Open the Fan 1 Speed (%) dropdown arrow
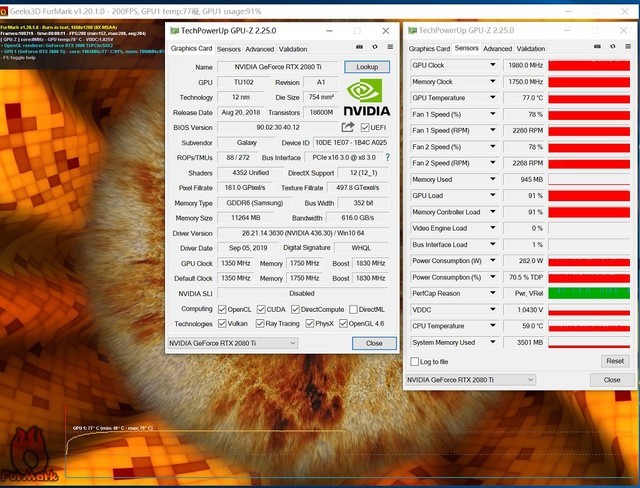This screenshot has width=640, height=488. click(493, 114)
